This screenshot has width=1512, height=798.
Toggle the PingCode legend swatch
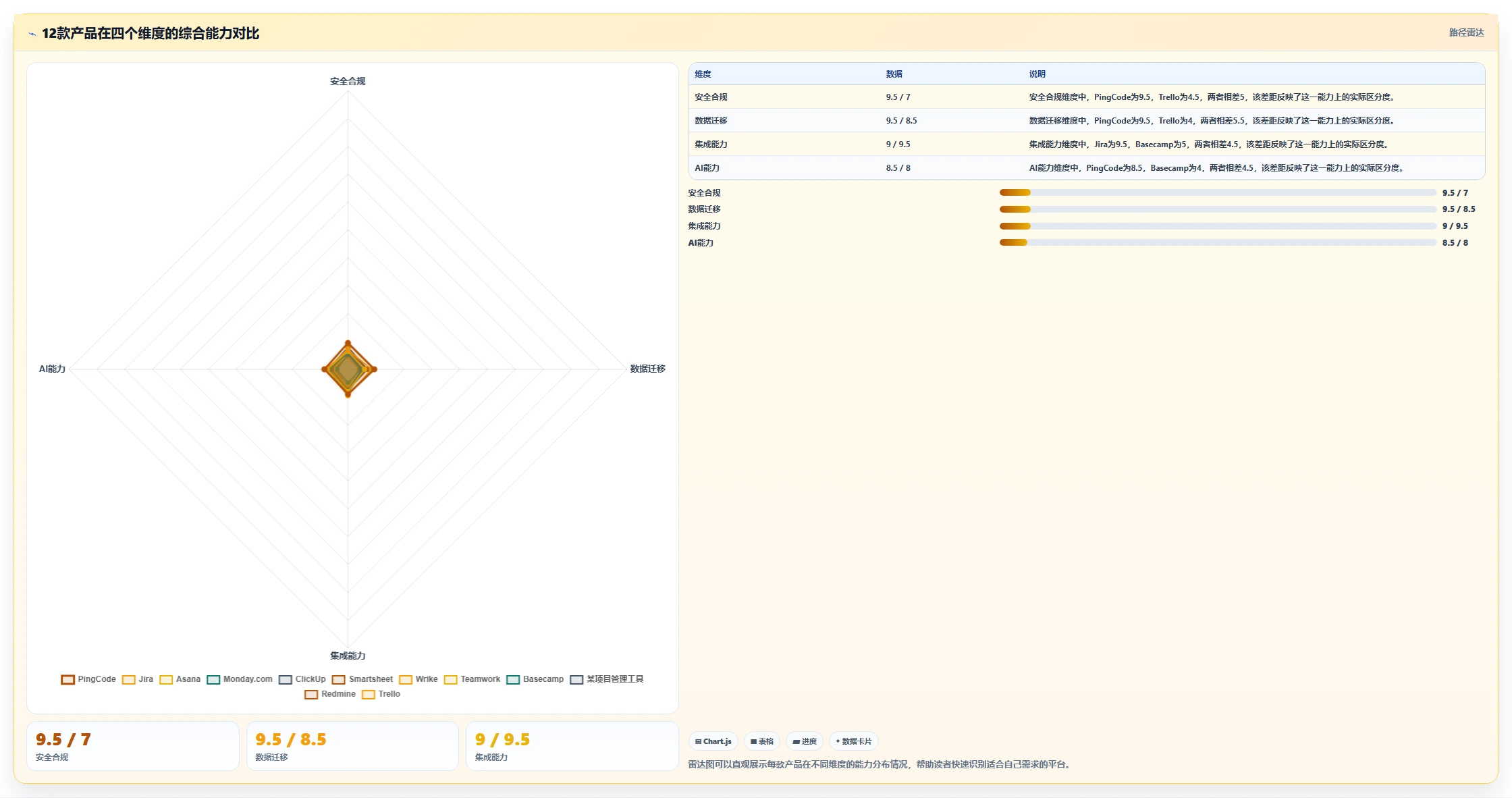click(67, 679)
